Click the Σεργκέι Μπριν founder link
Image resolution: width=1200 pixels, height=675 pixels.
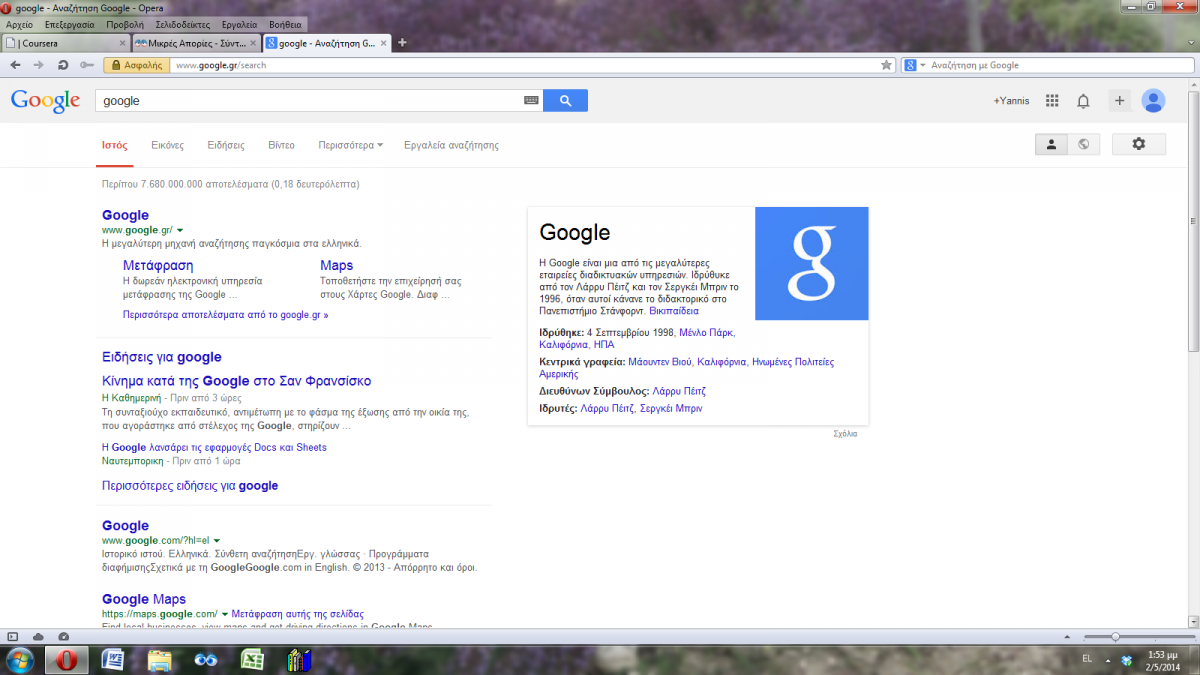pyautogui.click(x=671, y=408)
